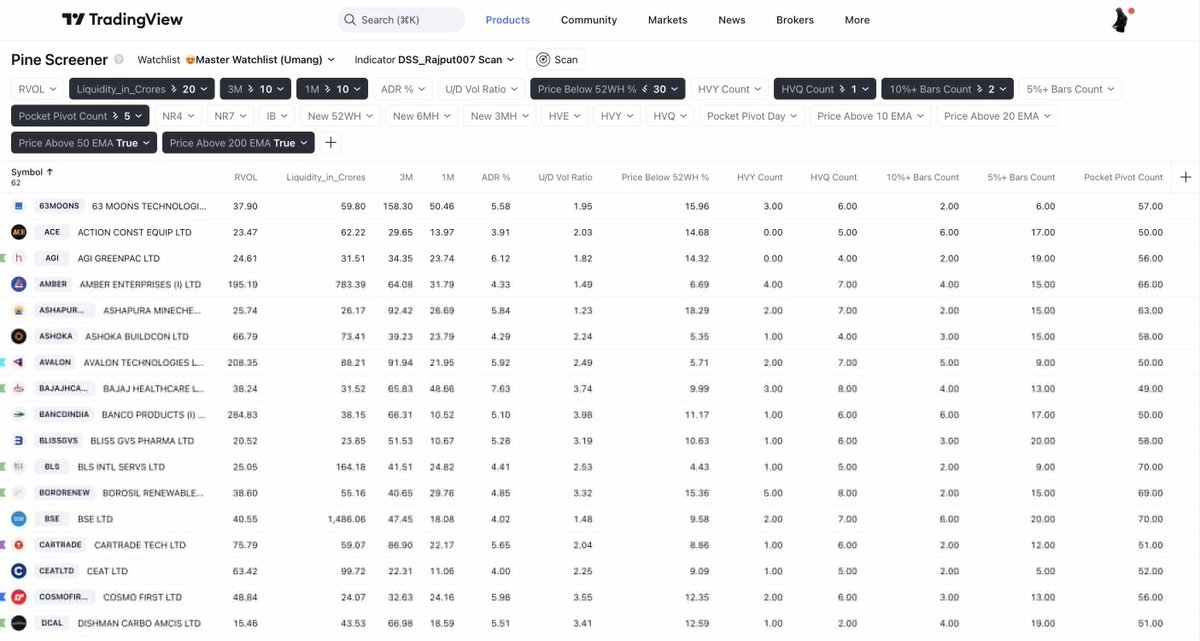The image size is (1200, 641).
Task: Click the AGI Greenpac logo icon
Action: coord(18,258)
